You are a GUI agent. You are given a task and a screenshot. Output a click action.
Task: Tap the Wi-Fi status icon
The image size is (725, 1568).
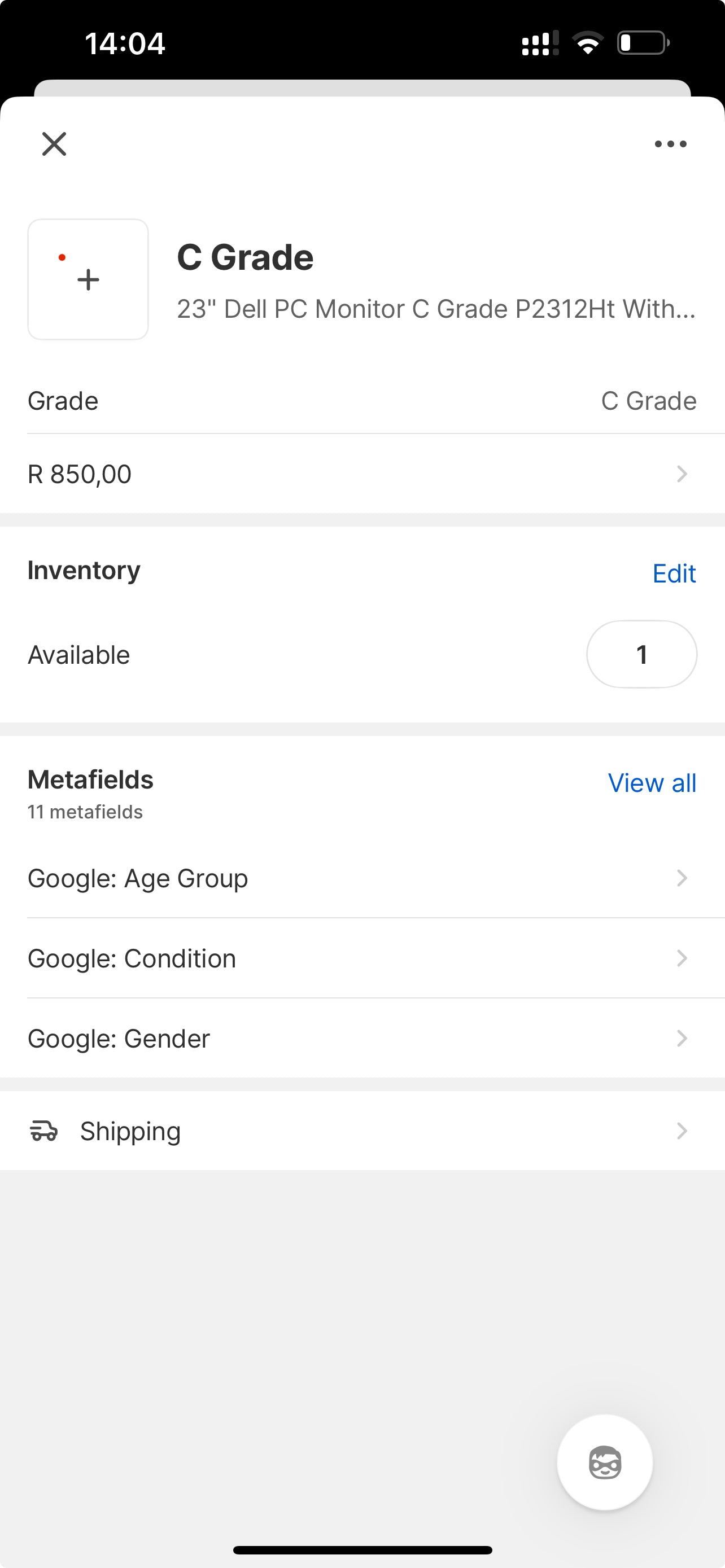587,43
